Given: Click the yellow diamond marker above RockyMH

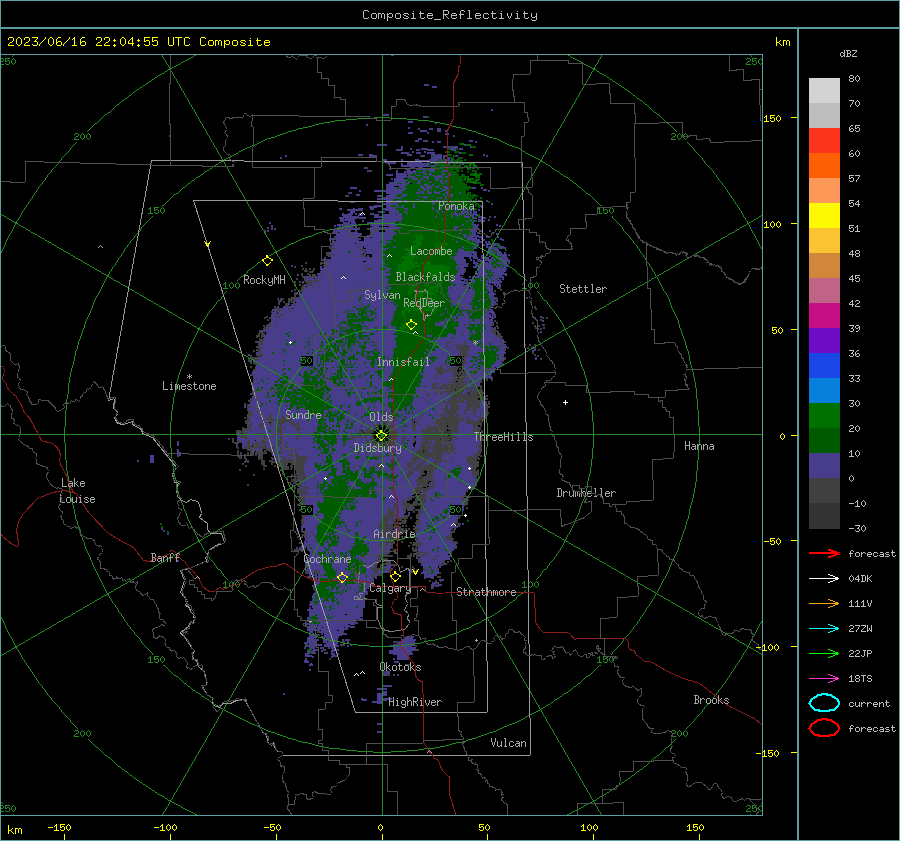Looking at the screenshot, I should (267, 261).
